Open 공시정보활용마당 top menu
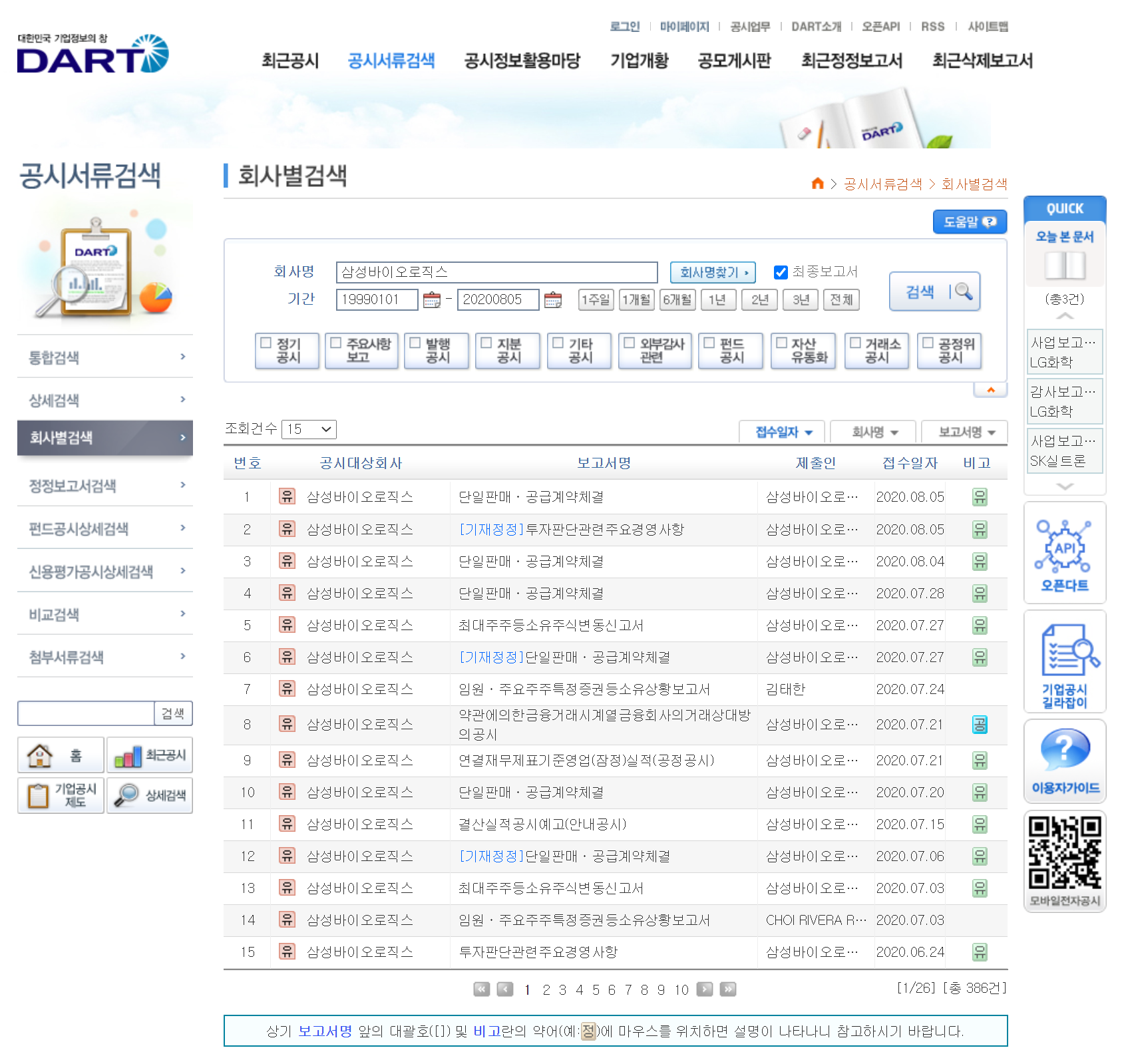This screenshot has width=1124, height=1064. click(522, 61)
